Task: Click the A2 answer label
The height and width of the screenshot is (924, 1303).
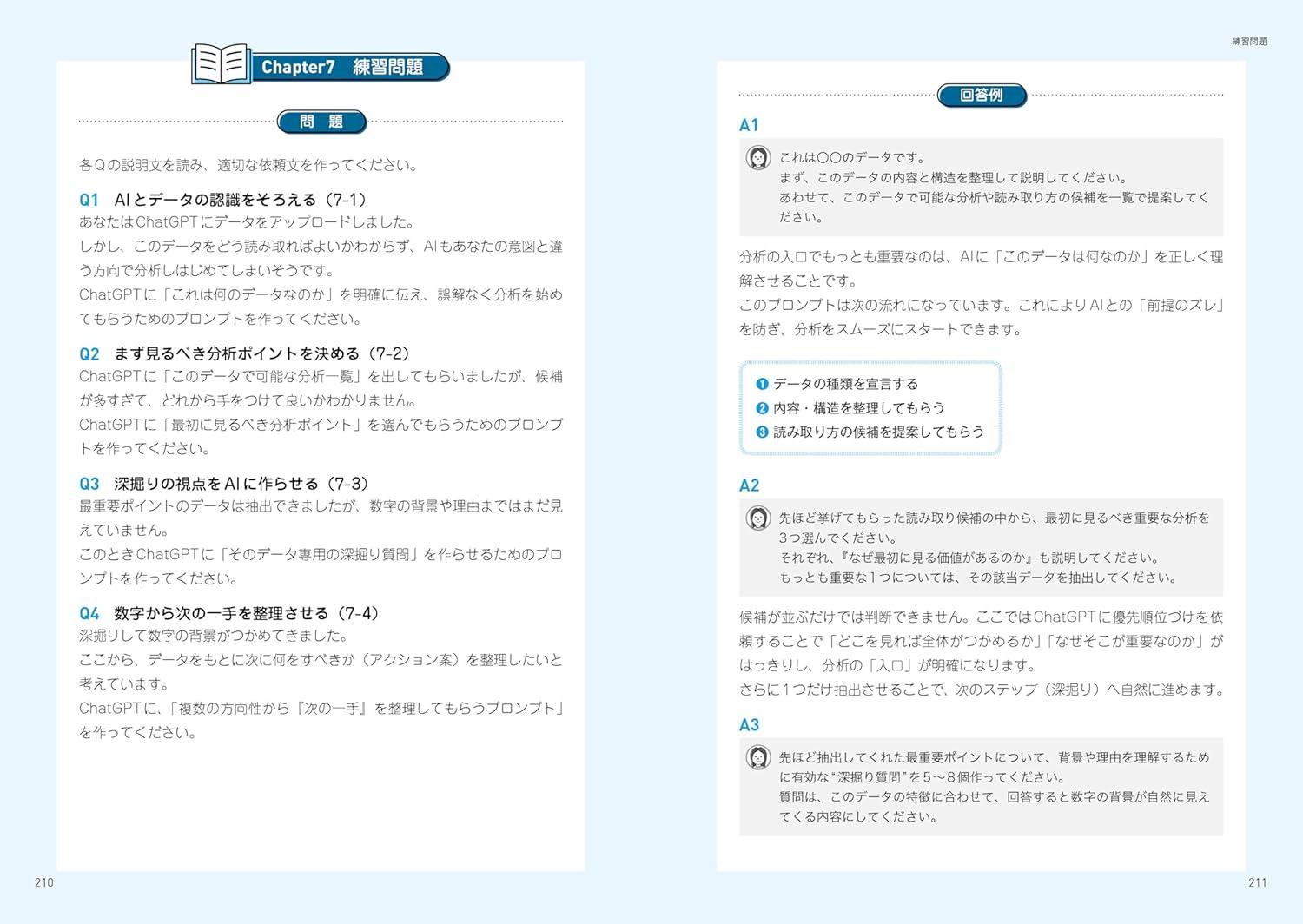Action: tap(749, 485)
